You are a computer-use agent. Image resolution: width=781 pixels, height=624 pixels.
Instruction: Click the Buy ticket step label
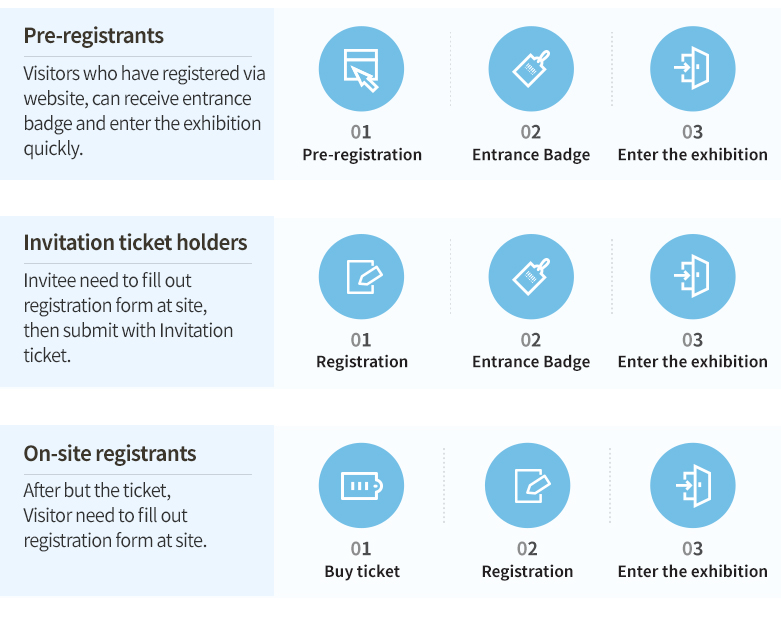(362, 571)
